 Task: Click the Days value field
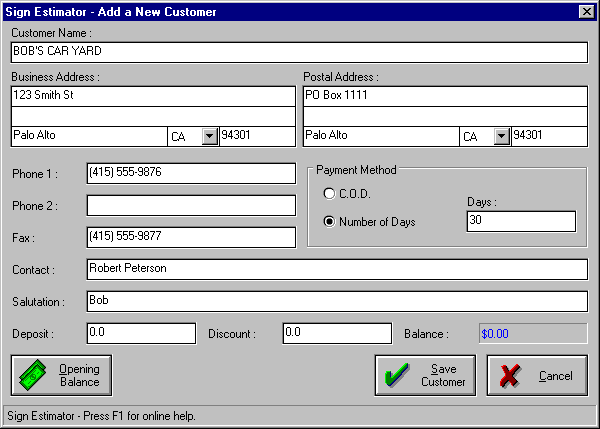pos(521,221)
